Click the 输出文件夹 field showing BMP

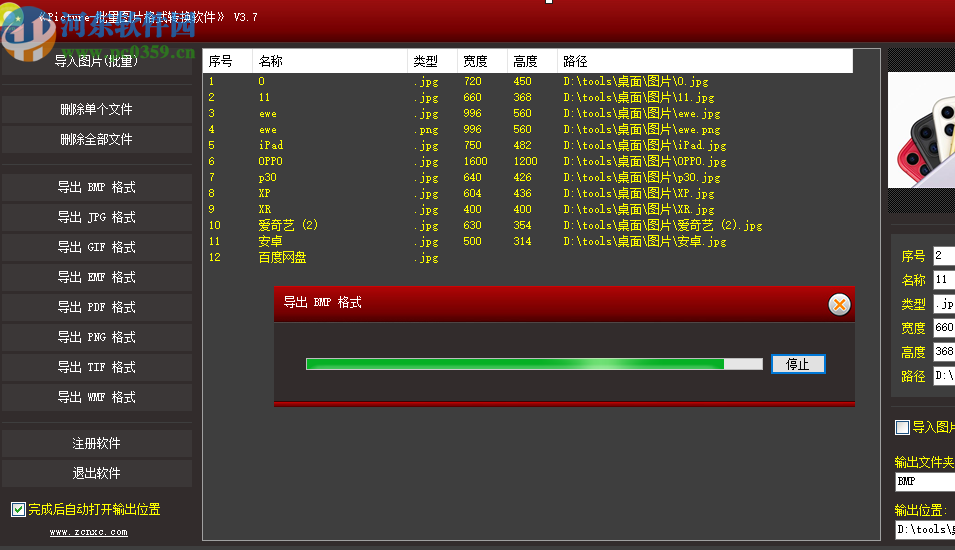(925, 481)
